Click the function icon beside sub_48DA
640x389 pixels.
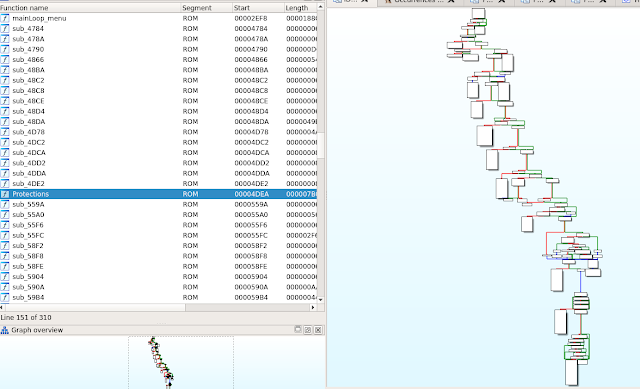click(x=4, y=122)
